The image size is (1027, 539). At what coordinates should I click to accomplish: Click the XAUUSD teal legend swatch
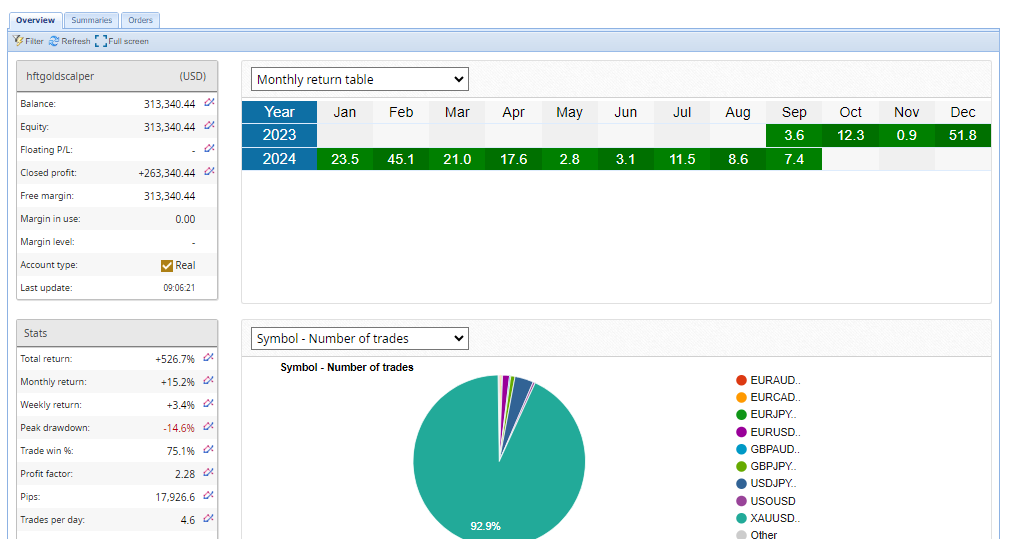tap(741, 519)
